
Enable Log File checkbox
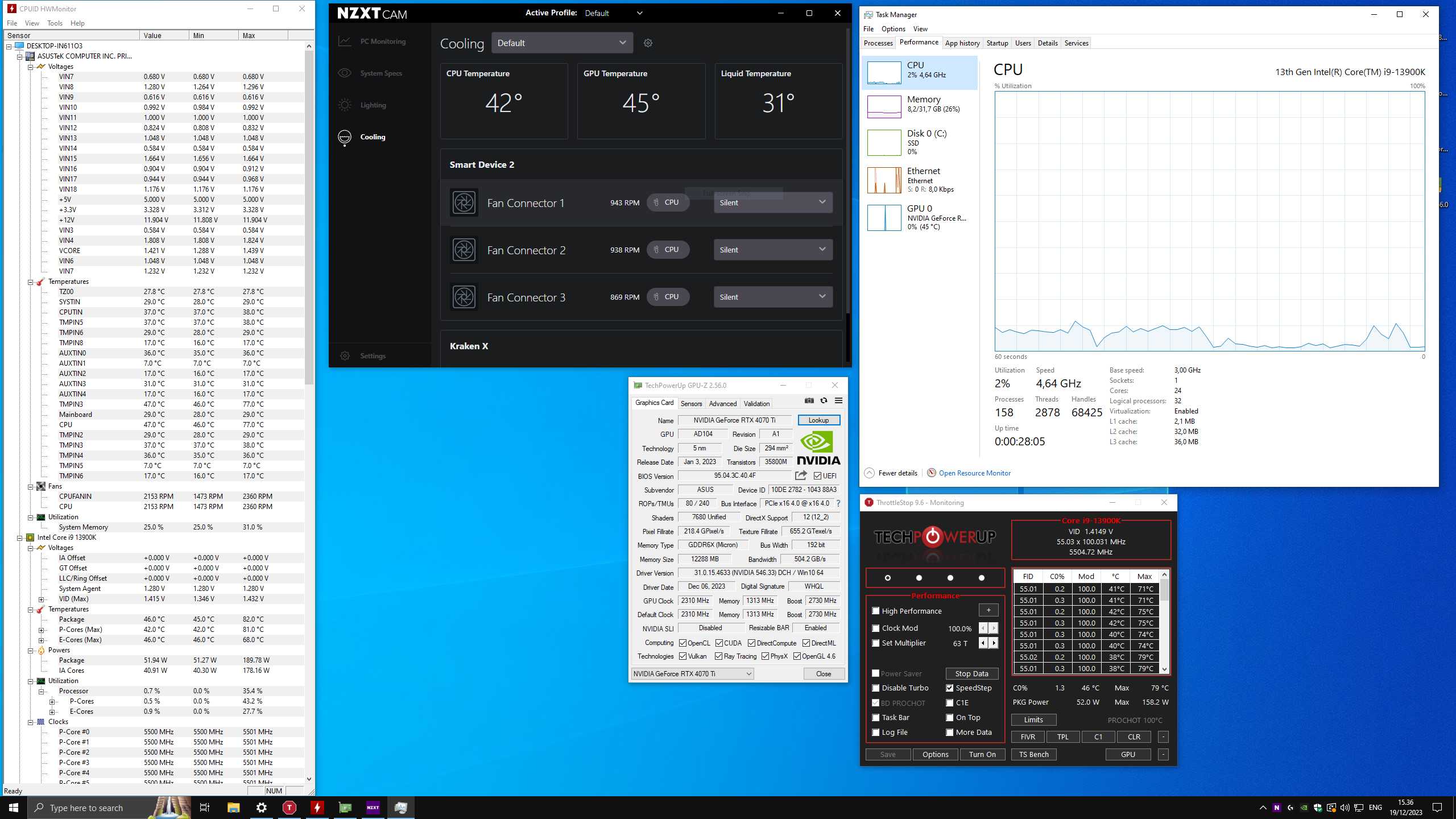(x=876, y=733)
